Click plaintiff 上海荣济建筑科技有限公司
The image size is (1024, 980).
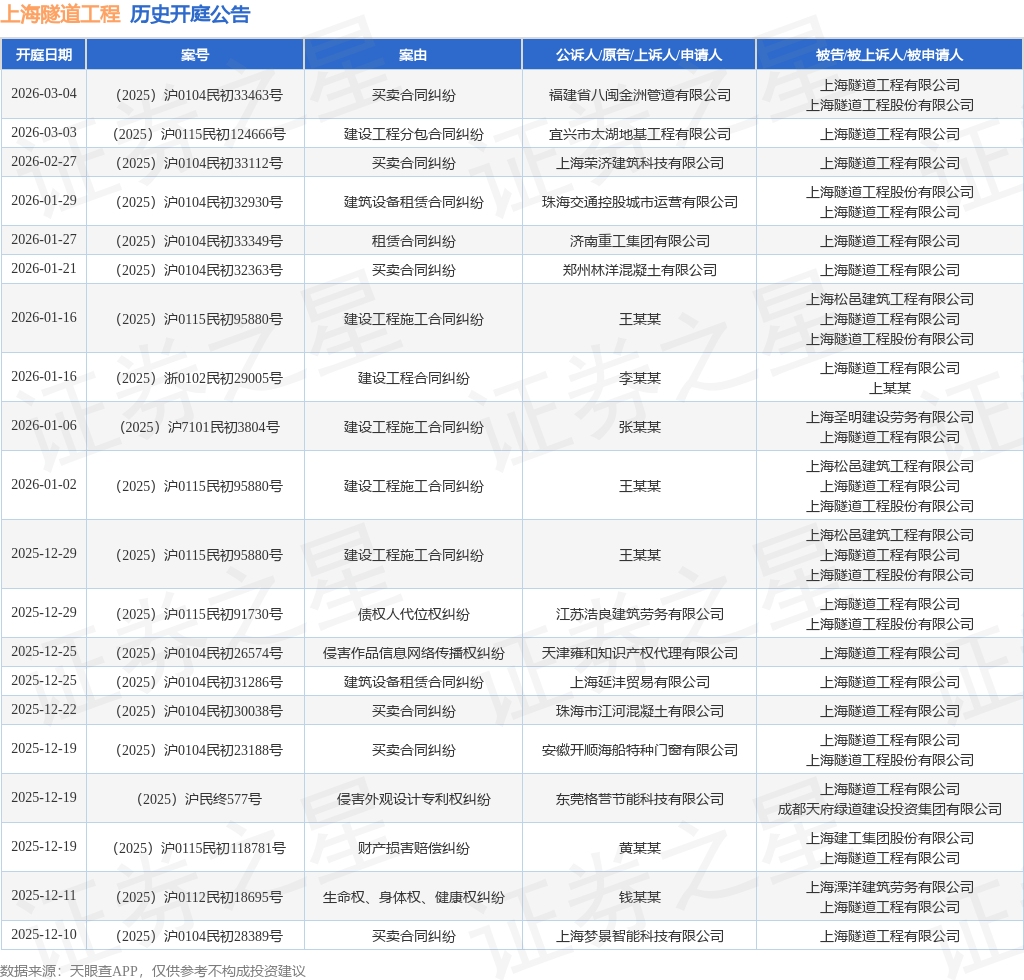pos(639,163)
